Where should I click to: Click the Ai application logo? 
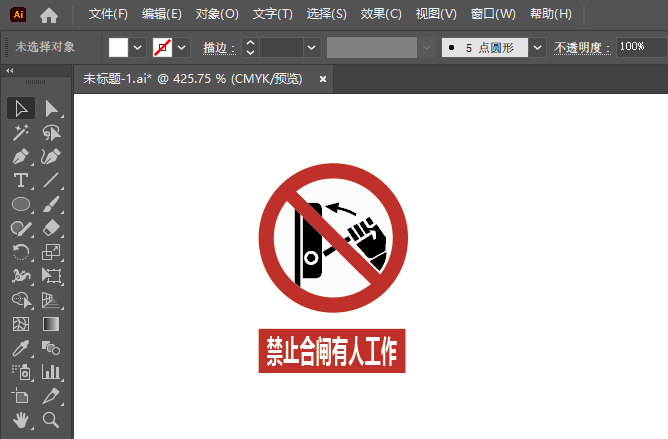point(18,14)
